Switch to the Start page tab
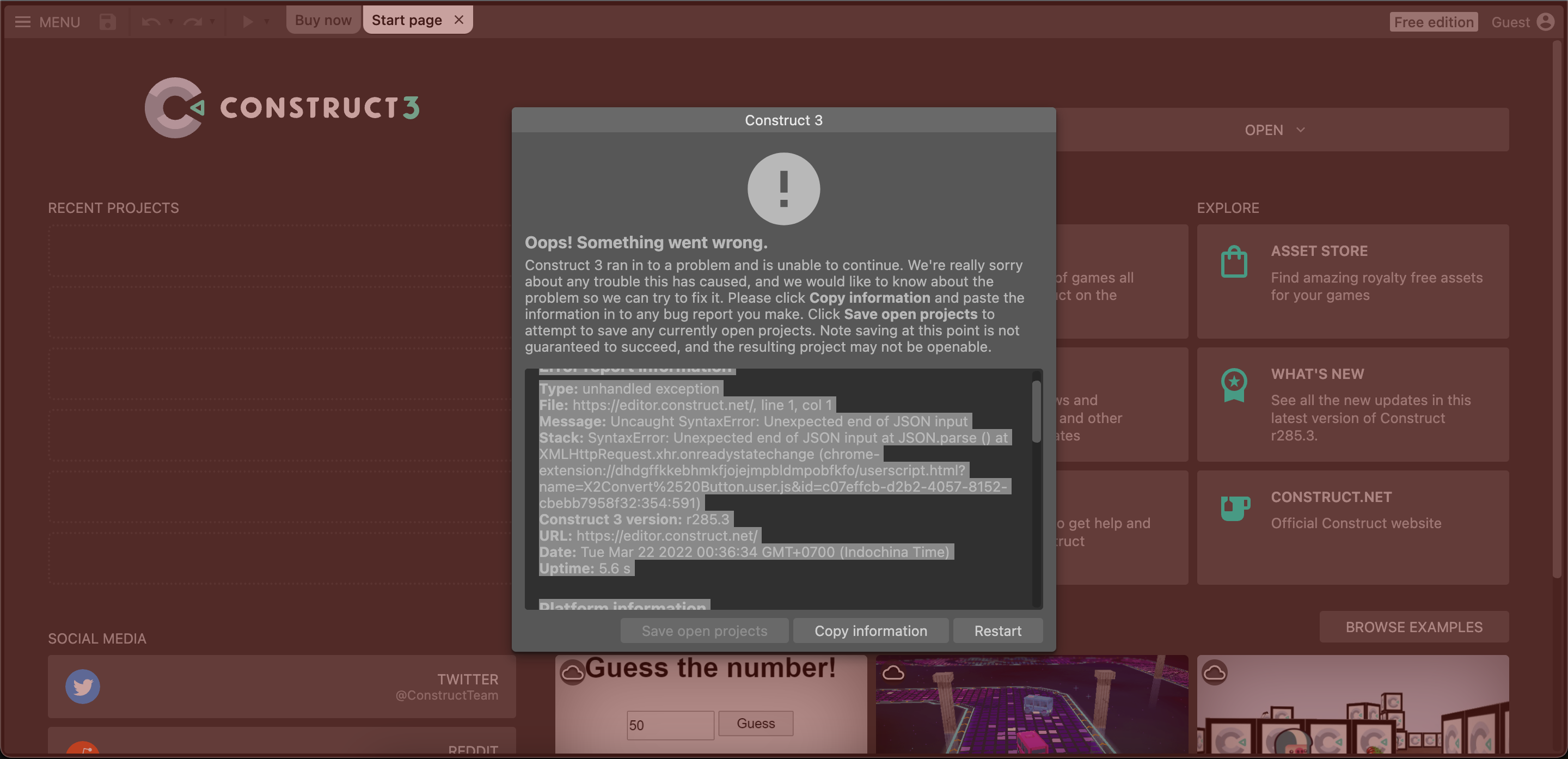The image size is (1568, 759). (x=406, y=19)
